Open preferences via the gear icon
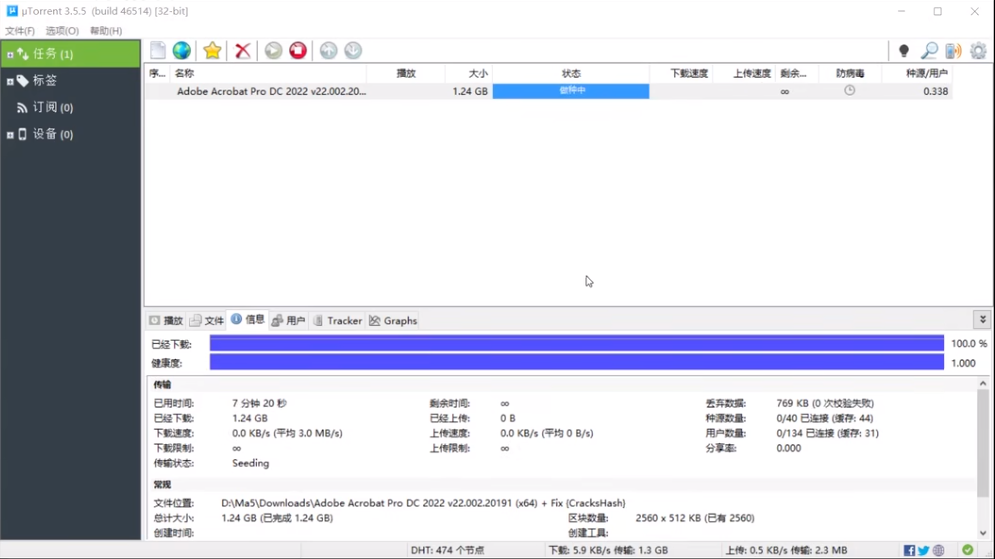The height and width of the screenshot is (559, 995). [x=978, y=50]
